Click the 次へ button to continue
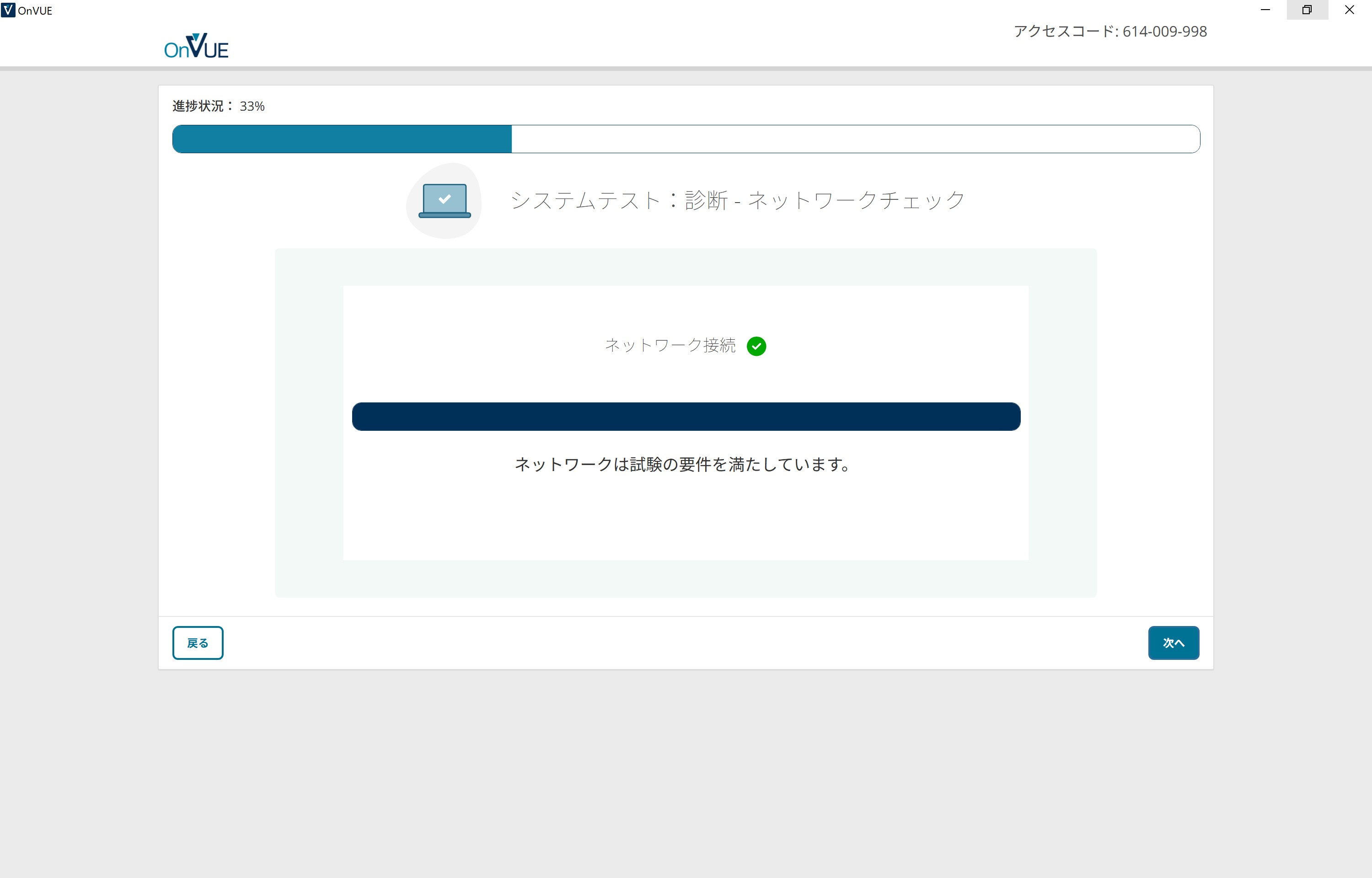Screen dimensions: 1372x878 click(x=1173, y=642)
